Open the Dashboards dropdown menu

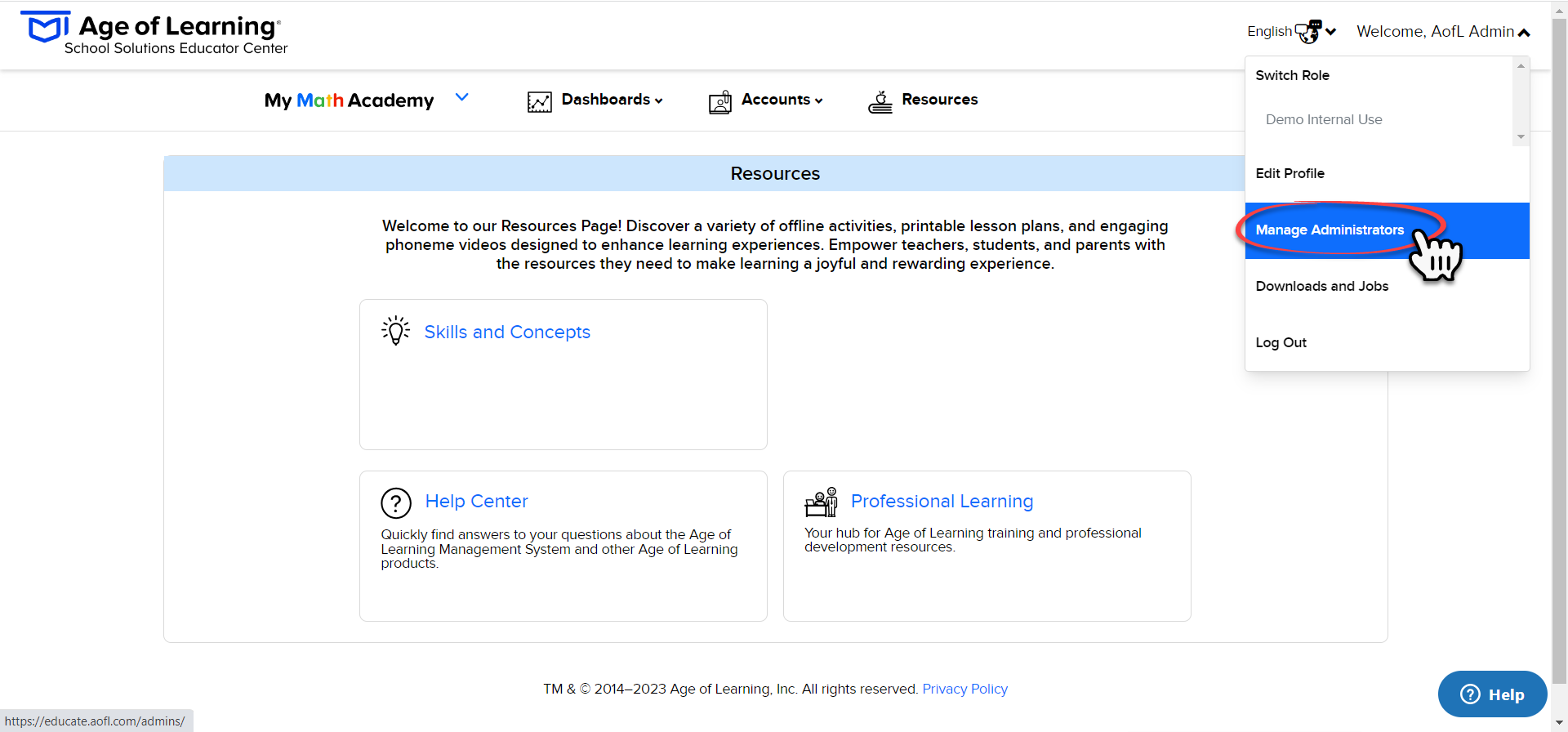pos(612,100)
